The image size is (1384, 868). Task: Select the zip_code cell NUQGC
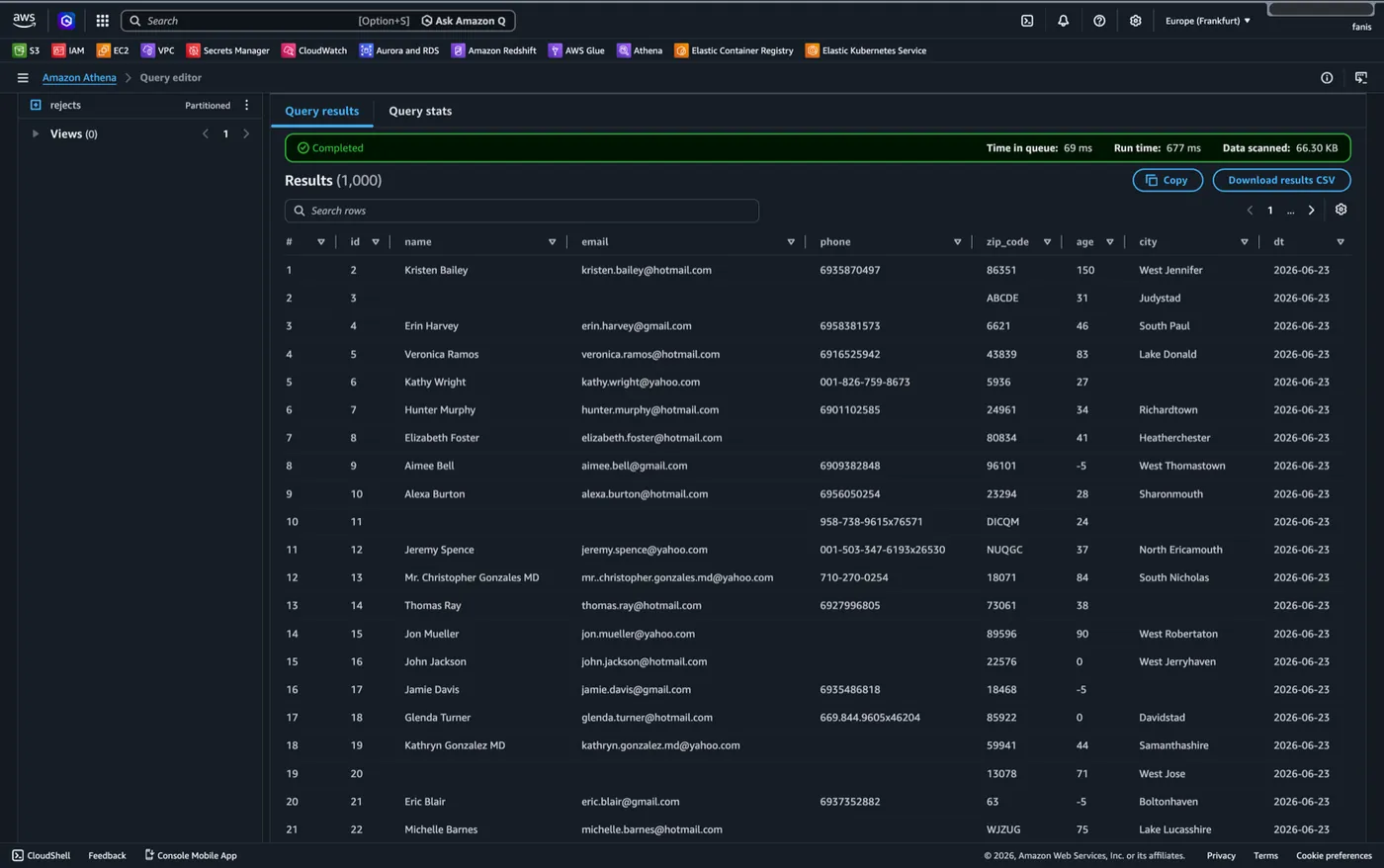click(x=1004, y=550)
